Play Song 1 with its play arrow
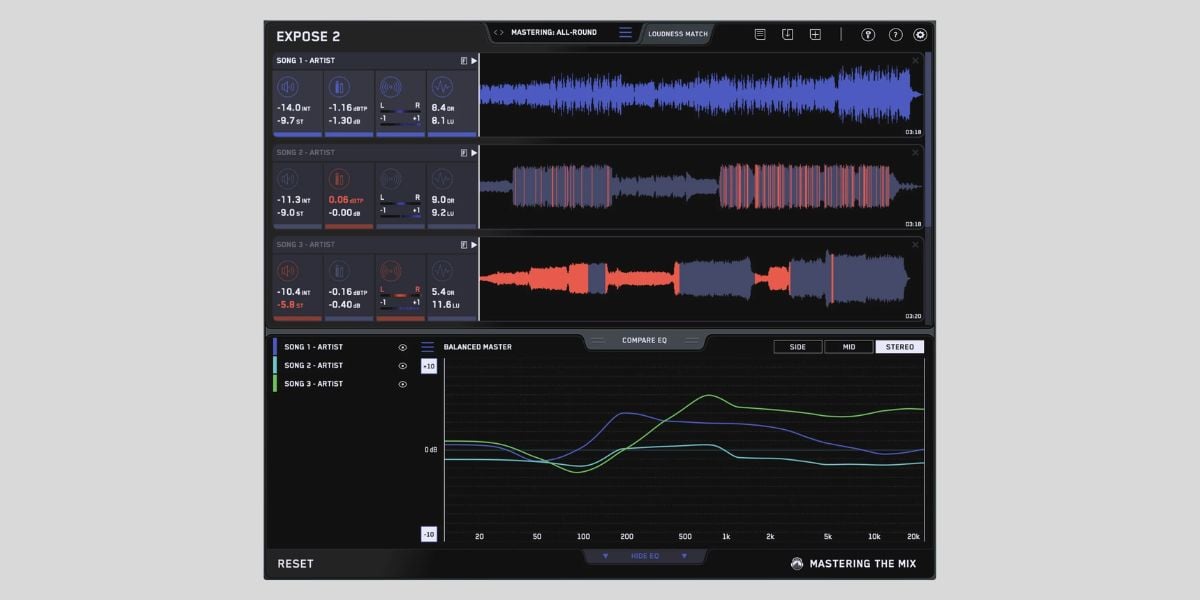Screen dimensions: 1200x600 coord(474,61)
